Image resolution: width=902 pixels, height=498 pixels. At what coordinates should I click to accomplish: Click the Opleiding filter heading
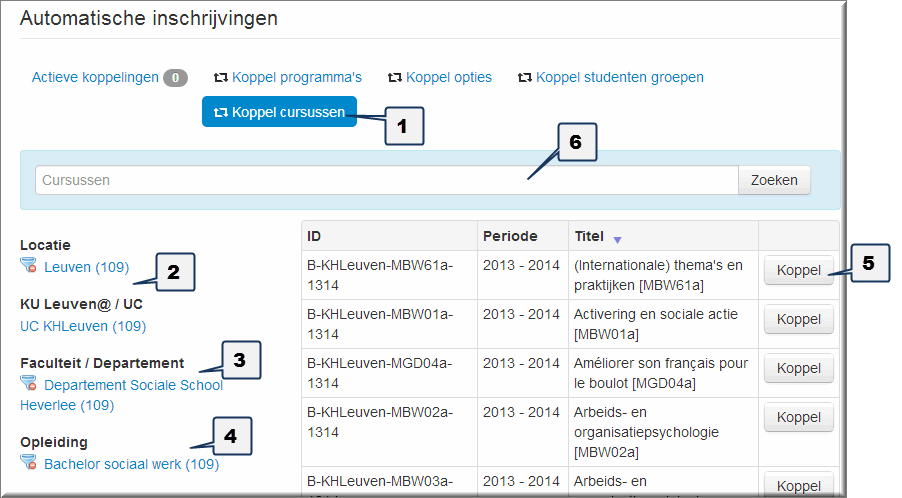(x=54, y=442)
